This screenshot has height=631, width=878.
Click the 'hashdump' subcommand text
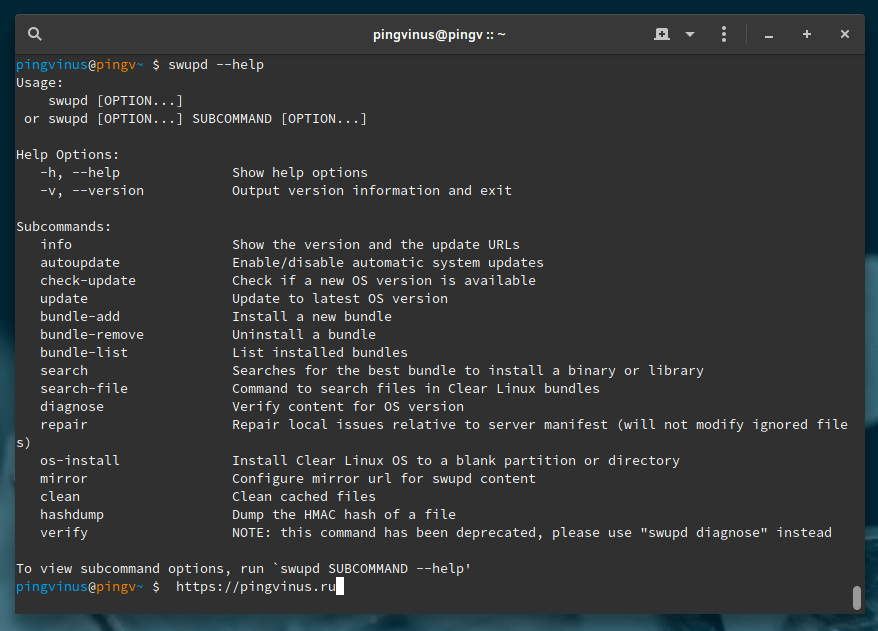point(72,515)
